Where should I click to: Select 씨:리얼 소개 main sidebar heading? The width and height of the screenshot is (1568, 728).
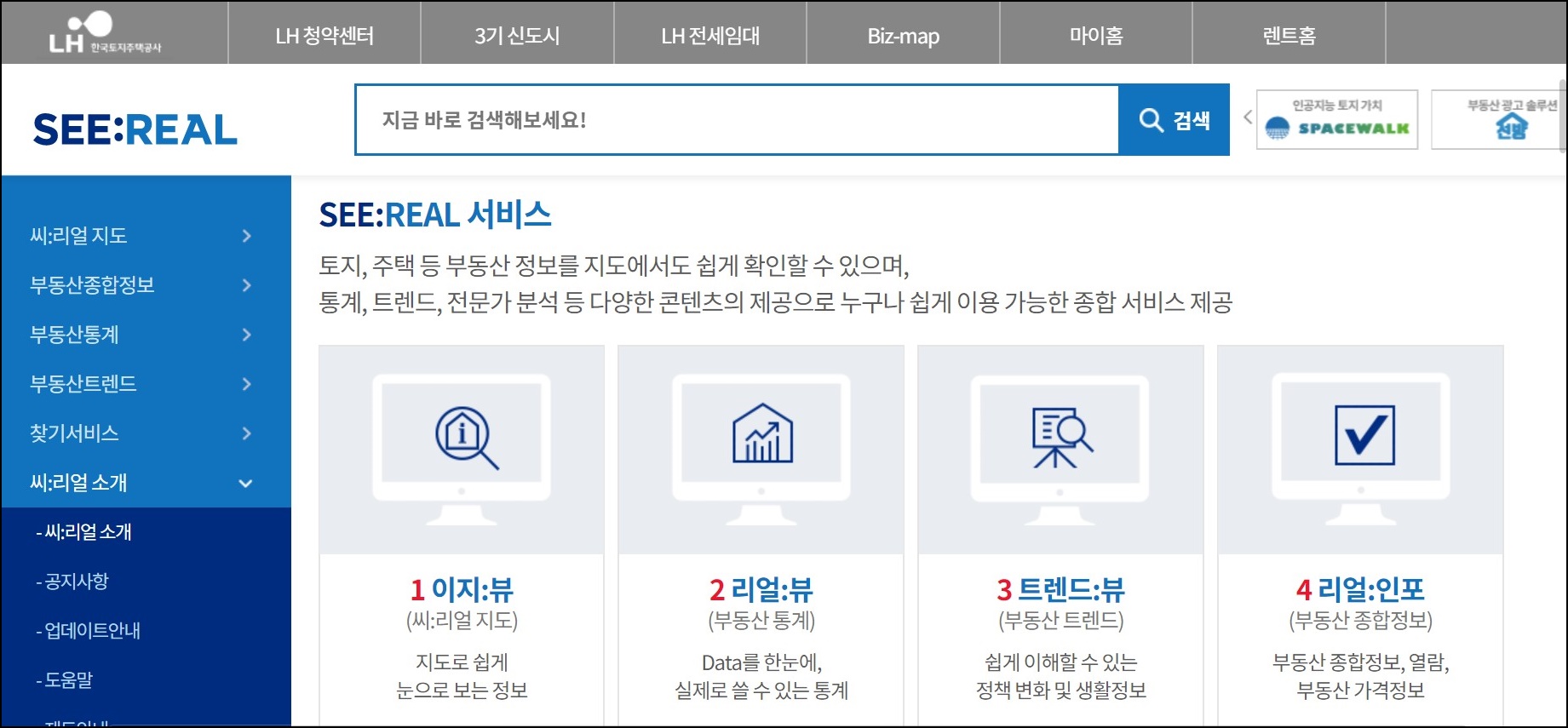[x=78, y=483]
